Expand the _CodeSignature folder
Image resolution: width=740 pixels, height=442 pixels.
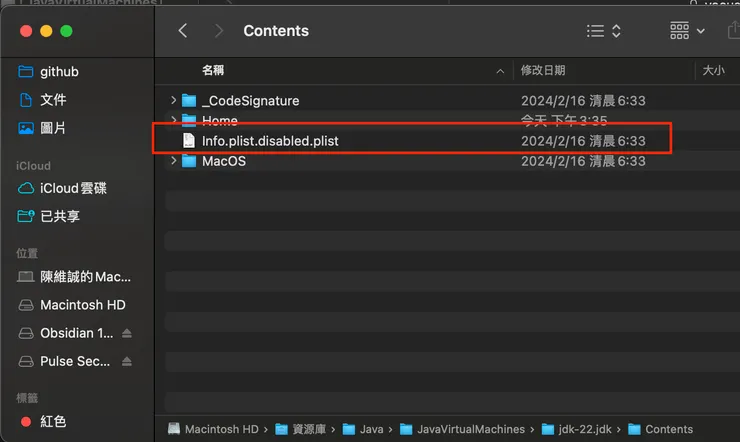pyautogui.click(x=174, y=101)
